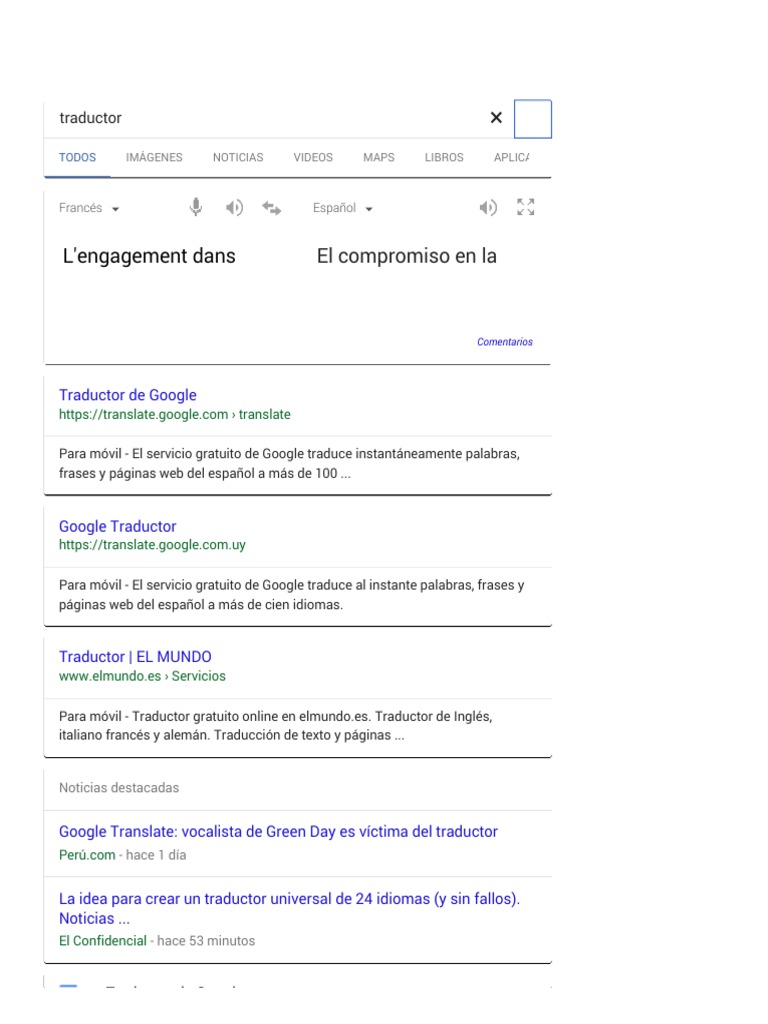Listen to the French source text

tap(234, 208)
